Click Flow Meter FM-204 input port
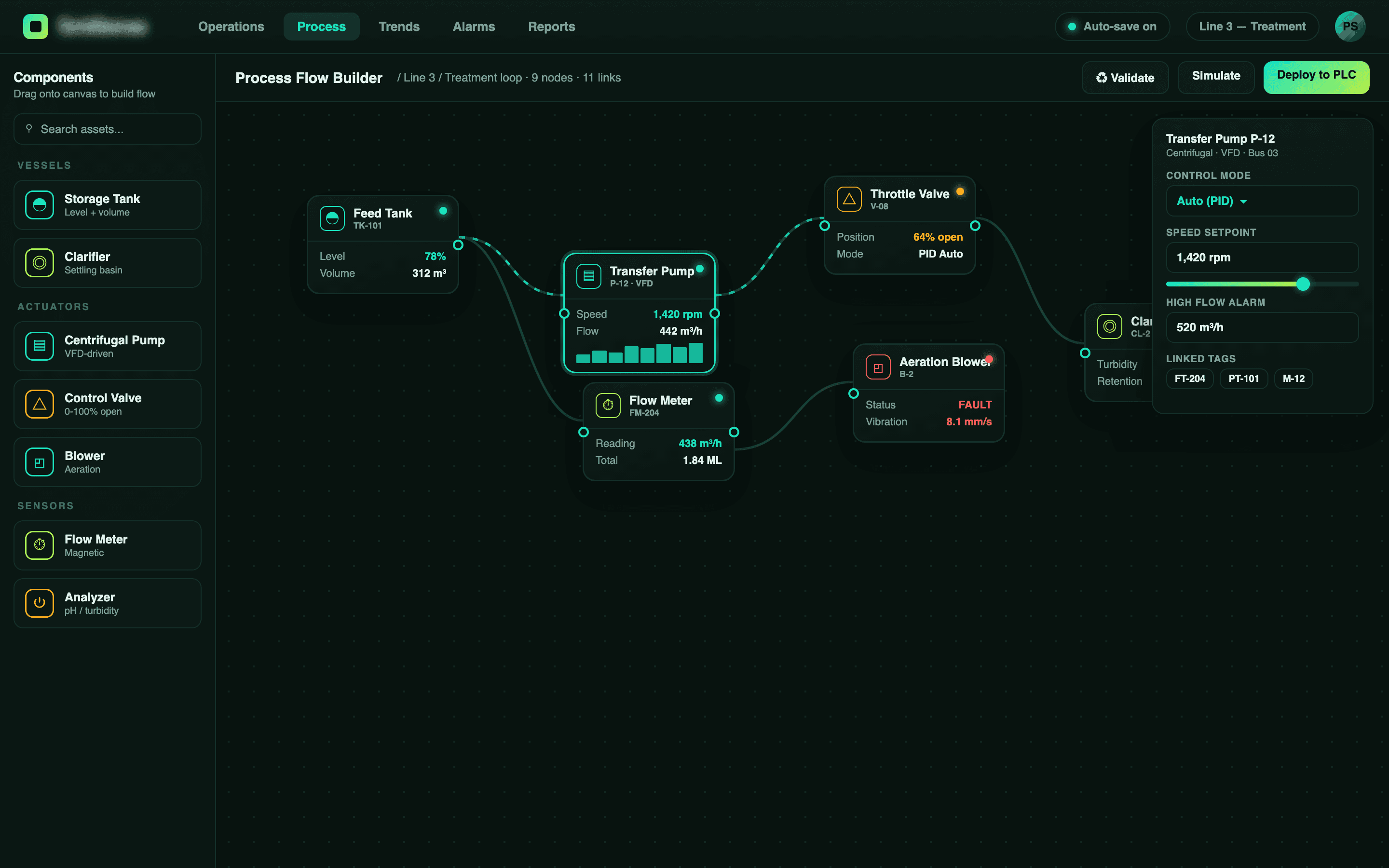1389x868 pixels. pos(584,432)
